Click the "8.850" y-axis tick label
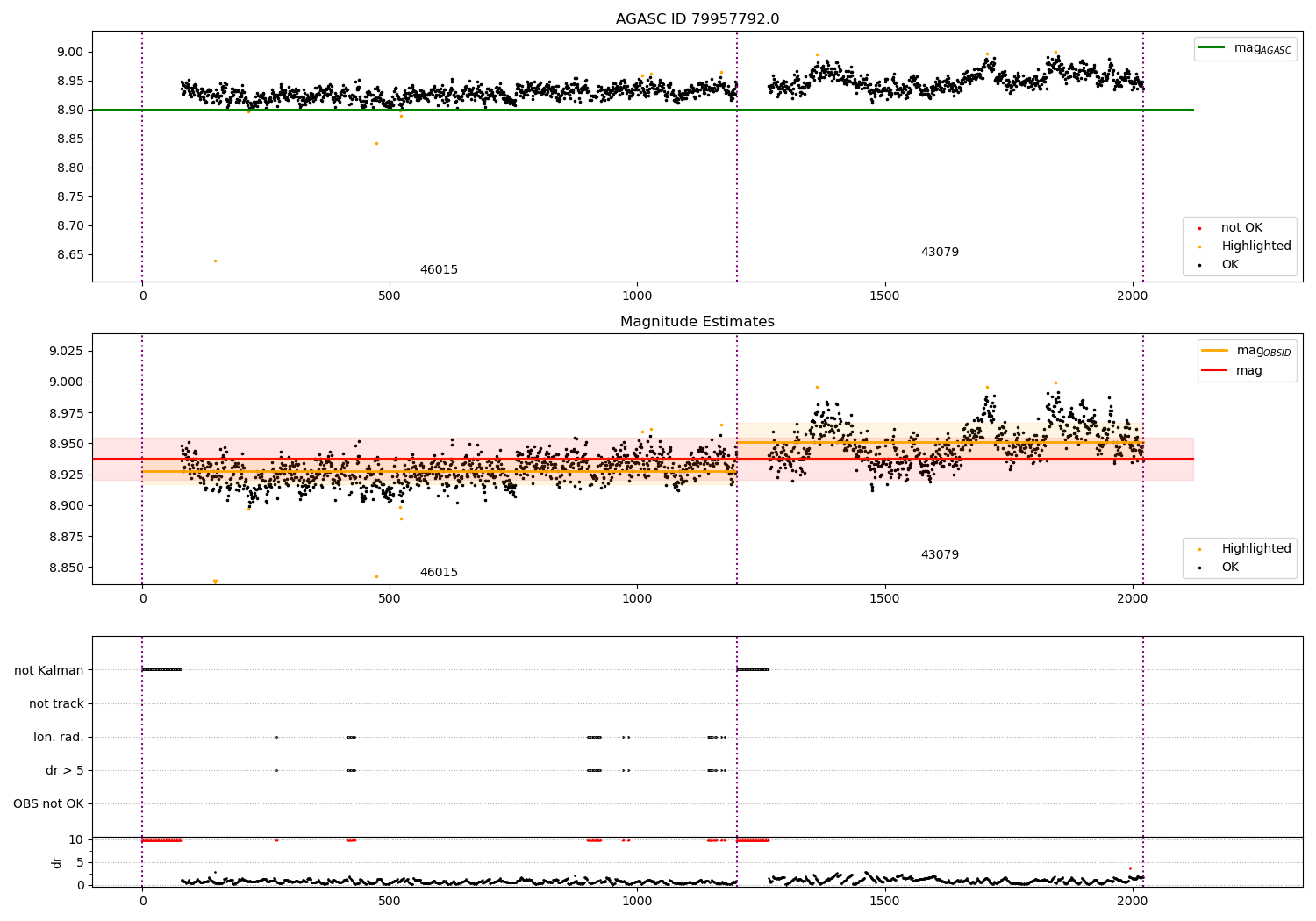This screenshot has height=921, width=1316. (65, 568)
